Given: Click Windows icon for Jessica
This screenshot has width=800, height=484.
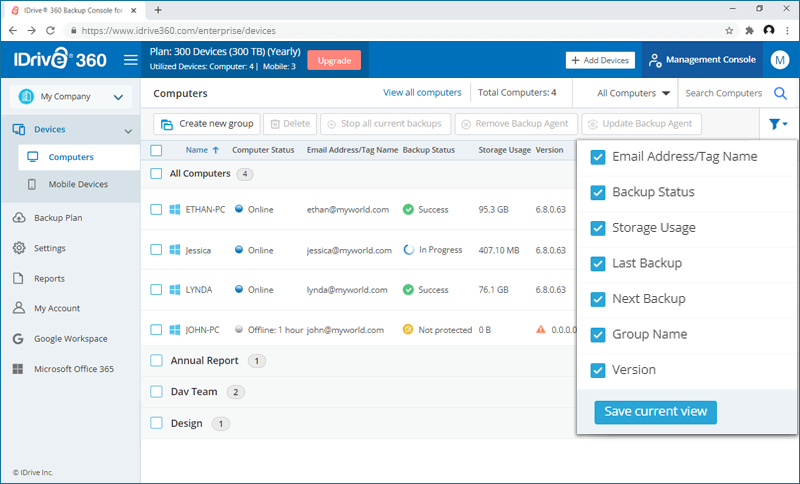Looking at the screenshot, I should tap(174, 250).
